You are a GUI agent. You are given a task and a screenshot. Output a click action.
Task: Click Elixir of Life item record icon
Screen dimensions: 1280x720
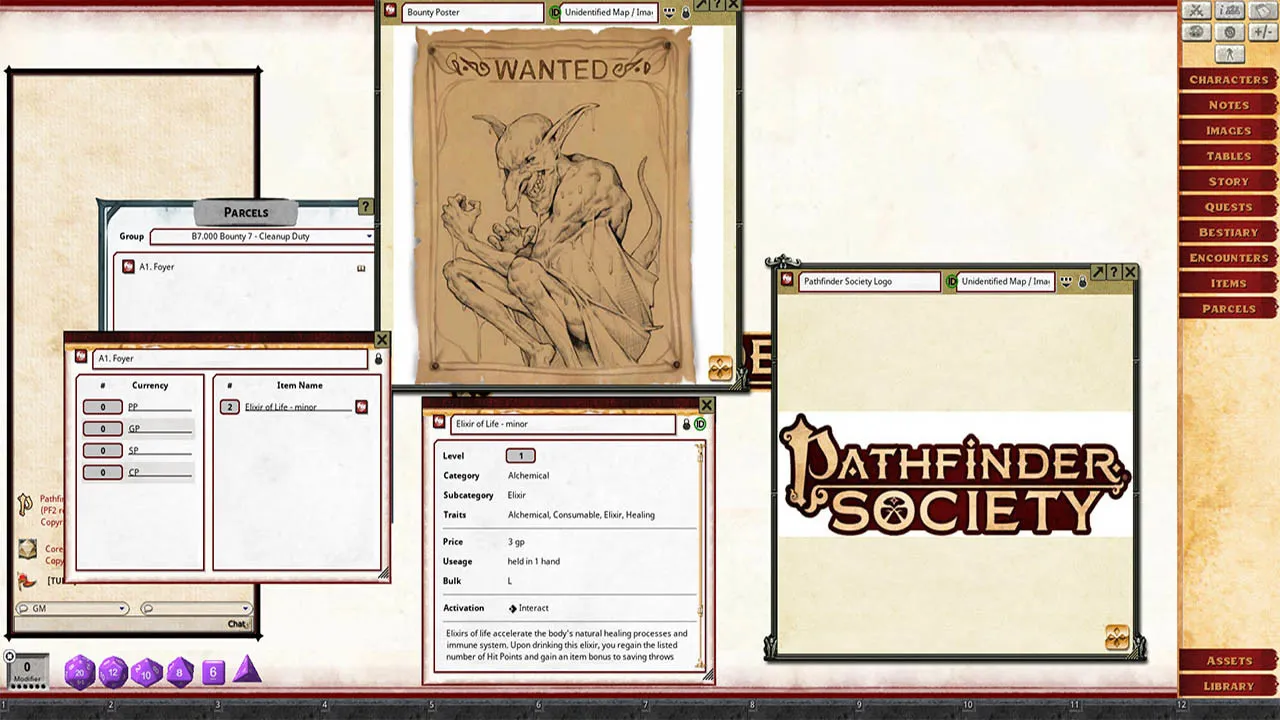pos(438,423)
